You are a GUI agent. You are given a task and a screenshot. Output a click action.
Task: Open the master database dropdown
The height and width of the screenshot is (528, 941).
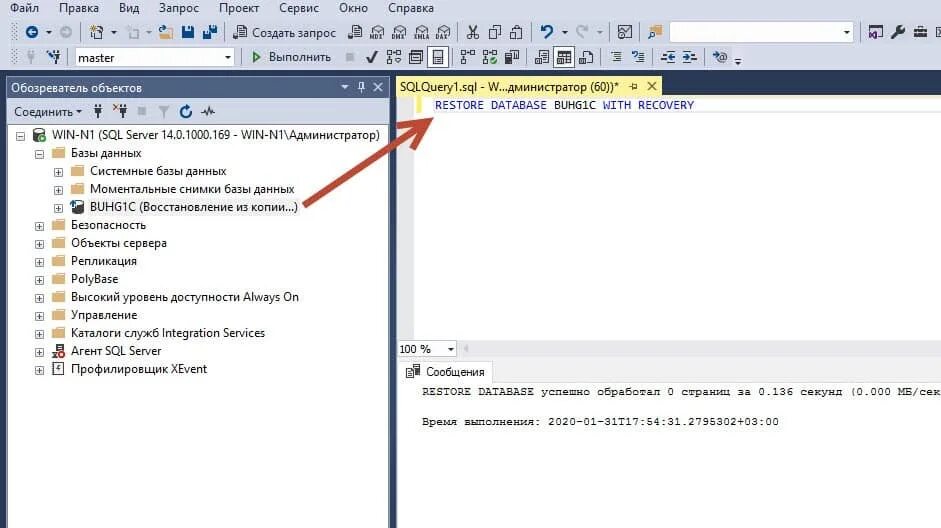coord(227,58)
